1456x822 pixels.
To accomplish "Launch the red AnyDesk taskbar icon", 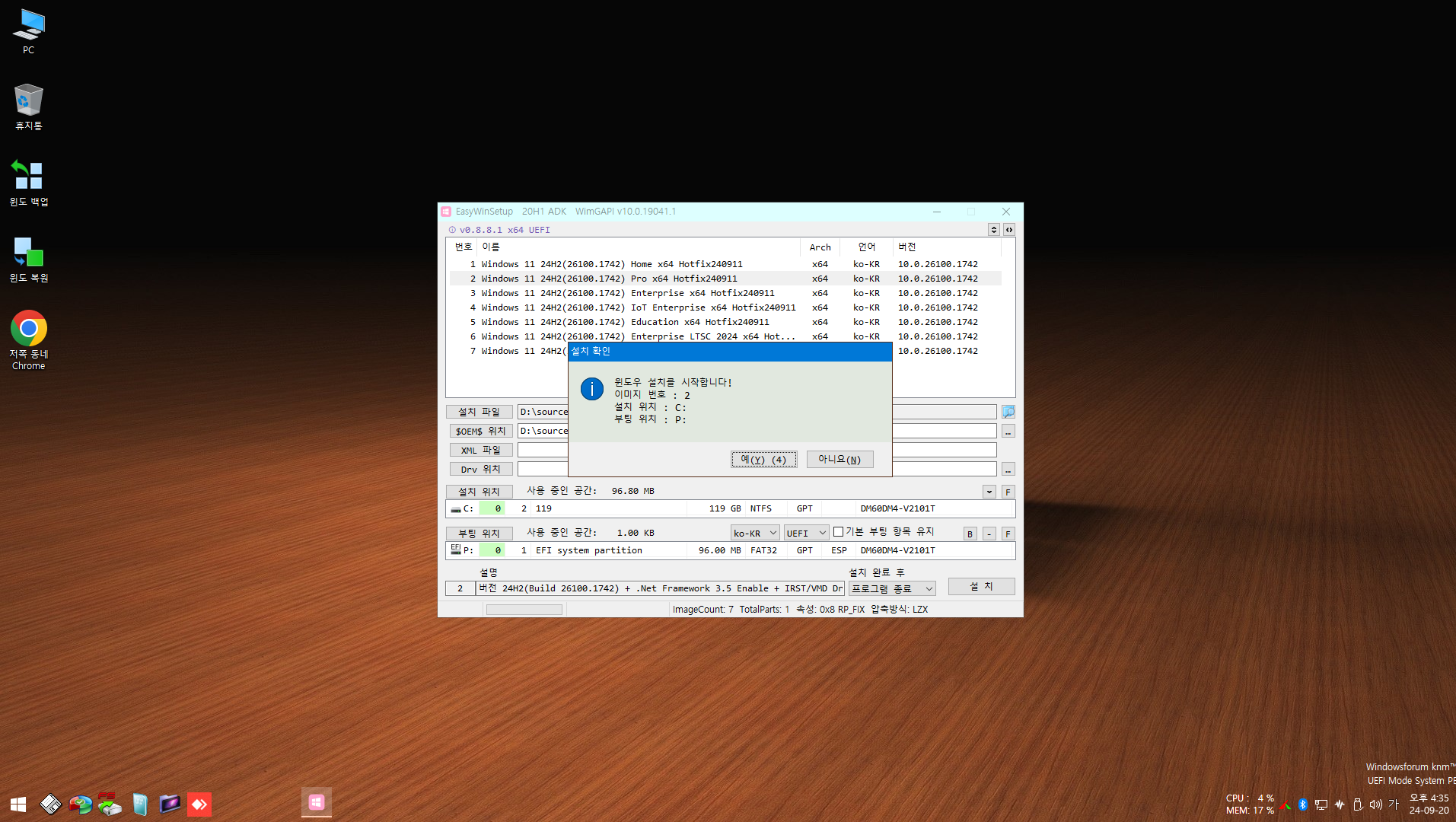I will 199,804.
